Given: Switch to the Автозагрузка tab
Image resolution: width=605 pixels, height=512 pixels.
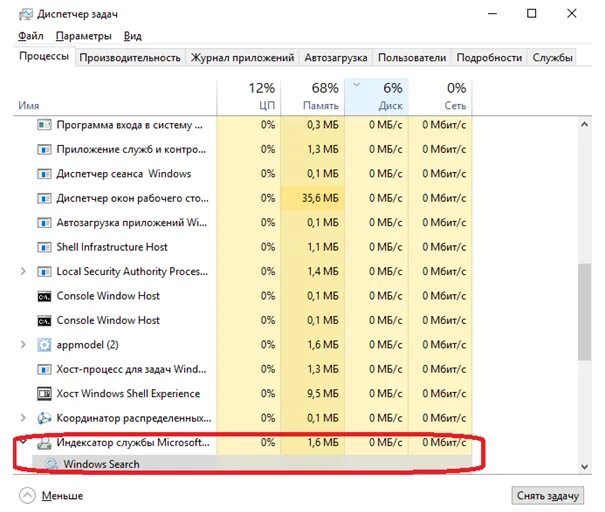Looking at the screenshot, I should 336,57.
